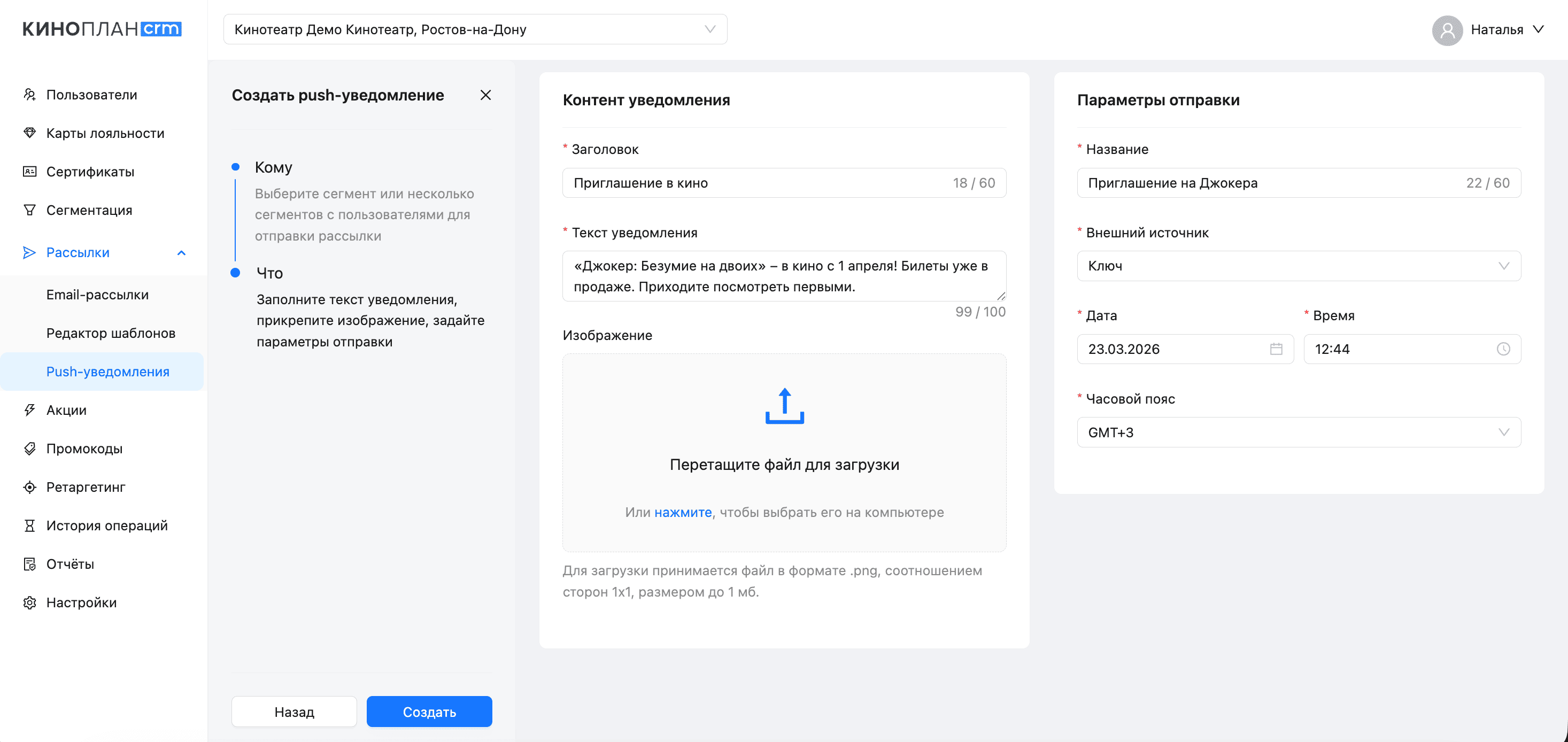The width and height of the screenshot is (1568, 742).
Task: Click into the Заголовок input field
Action: pyautogui.click(x=755, y=183)
